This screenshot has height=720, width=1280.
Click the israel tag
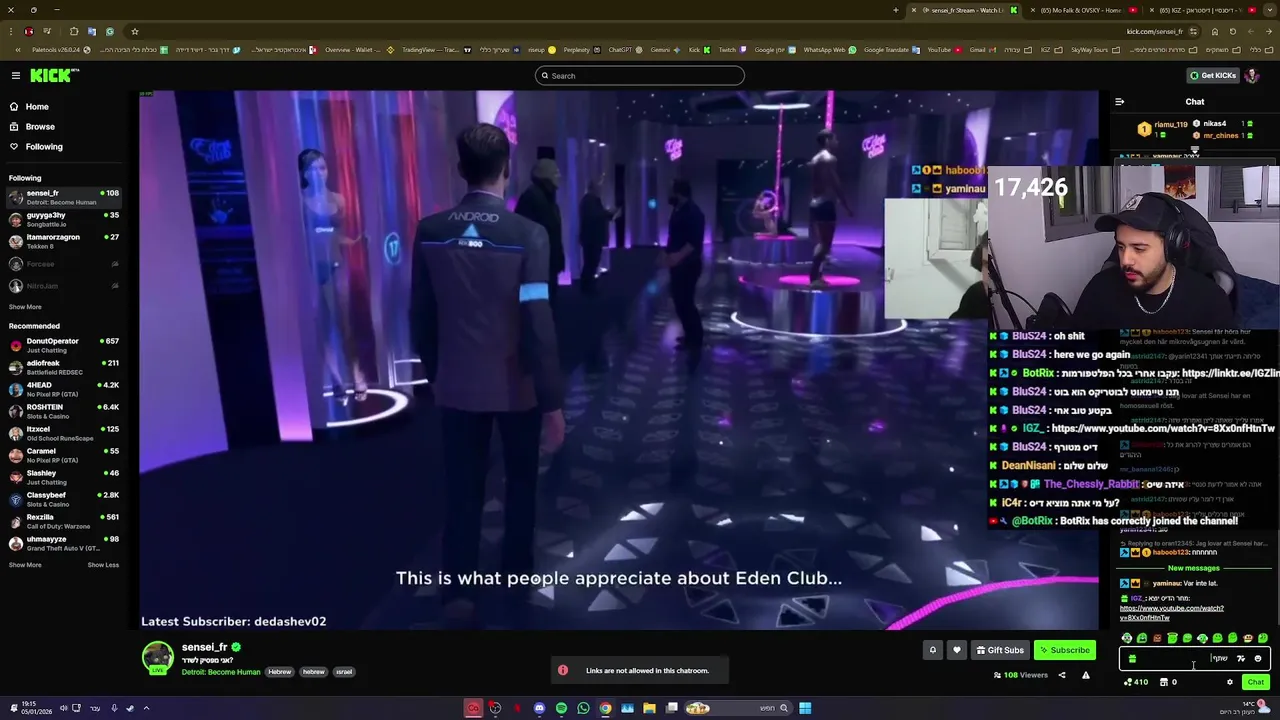coord(344,672)
